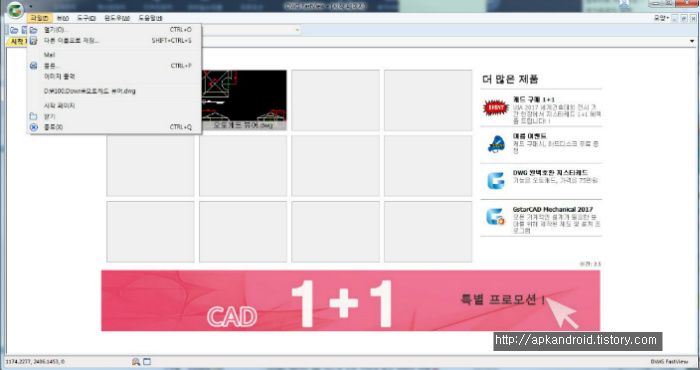
Task: Choose 열기 (Open) CTRL+O menu entry
Action: 114,30
